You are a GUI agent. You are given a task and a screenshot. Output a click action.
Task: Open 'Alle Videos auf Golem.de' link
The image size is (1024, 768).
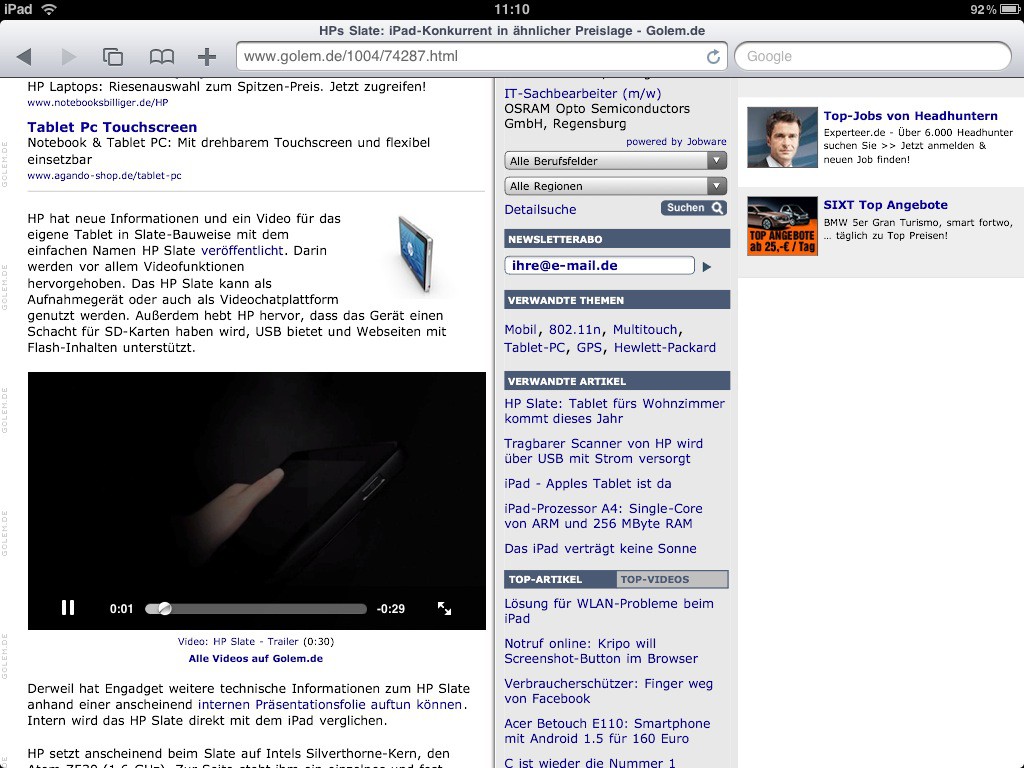coord(256,658)
